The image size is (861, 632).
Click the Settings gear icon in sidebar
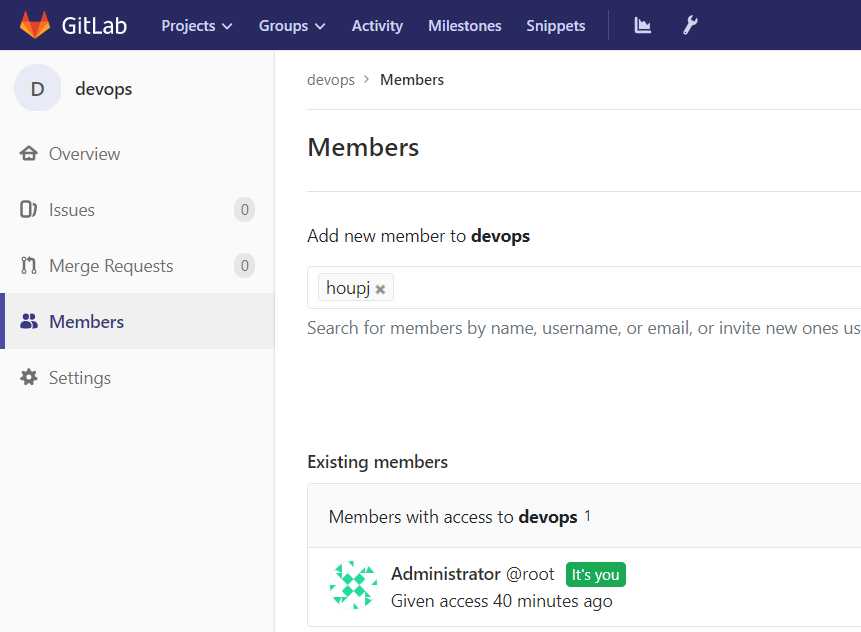29,377
